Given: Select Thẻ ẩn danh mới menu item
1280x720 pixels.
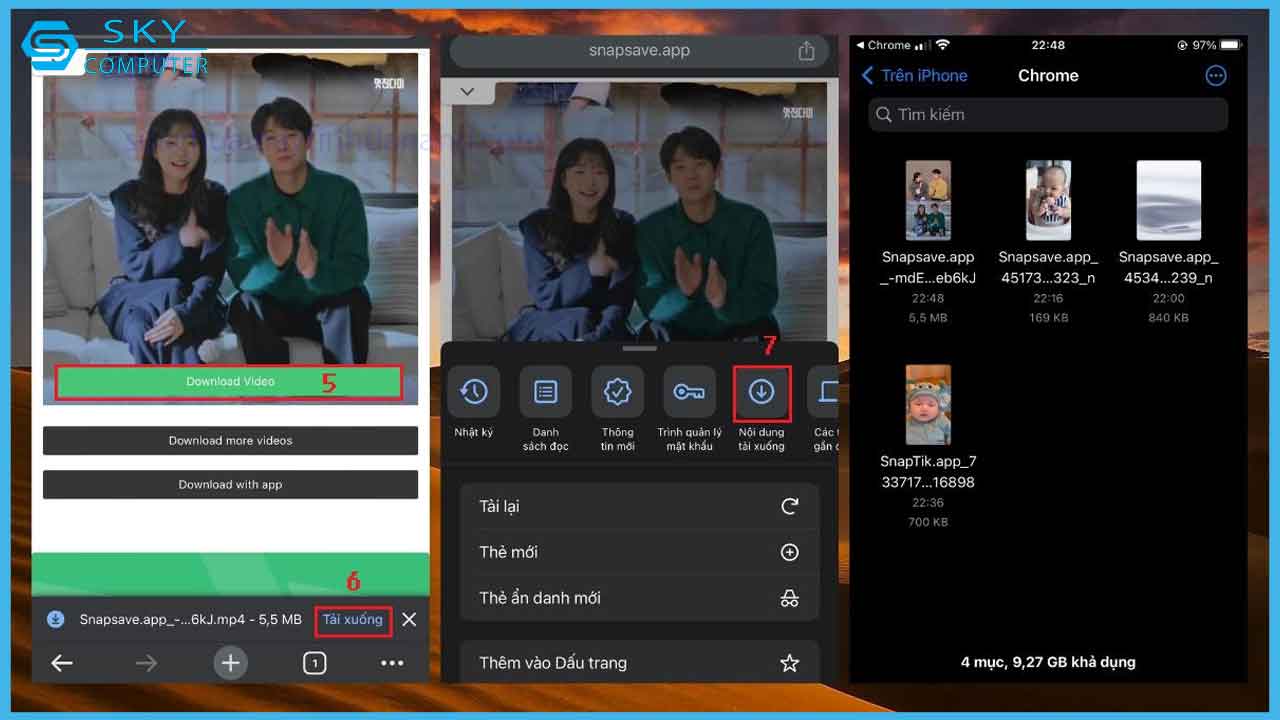Looking at the screenshot, I should click(x=640, y=598).
